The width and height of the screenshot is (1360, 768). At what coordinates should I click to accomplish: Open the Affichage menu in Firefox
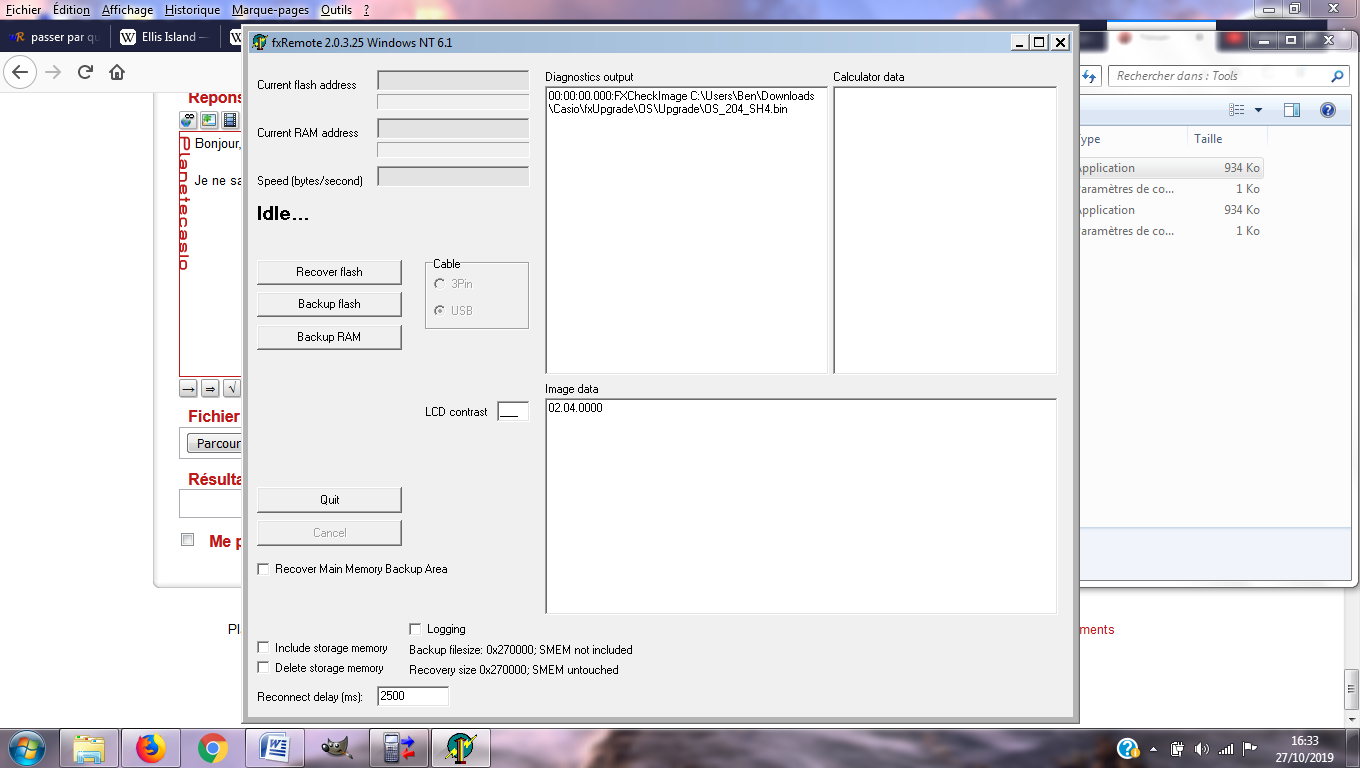pos(128,10)
